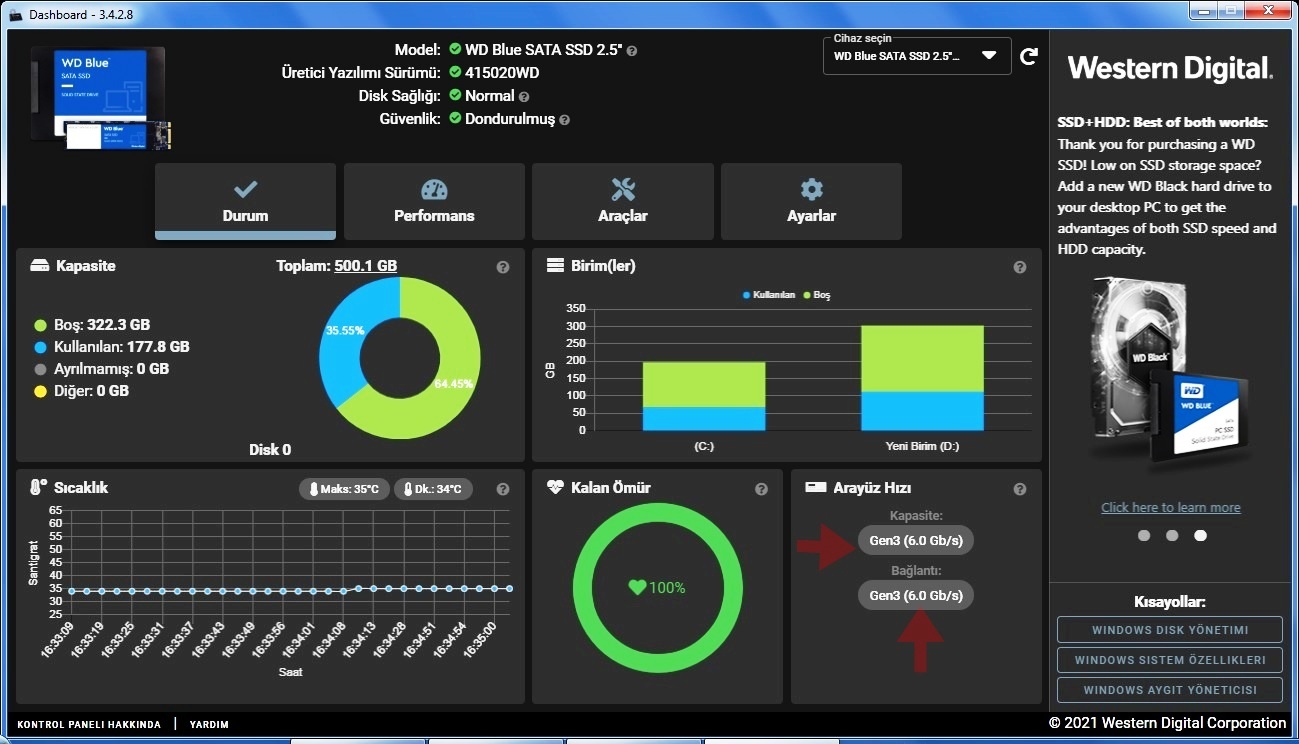This screenshot has width=1299, height=744.
Task: Click the Yeni Birim (D:) volume bar
Action: [922, 378]
